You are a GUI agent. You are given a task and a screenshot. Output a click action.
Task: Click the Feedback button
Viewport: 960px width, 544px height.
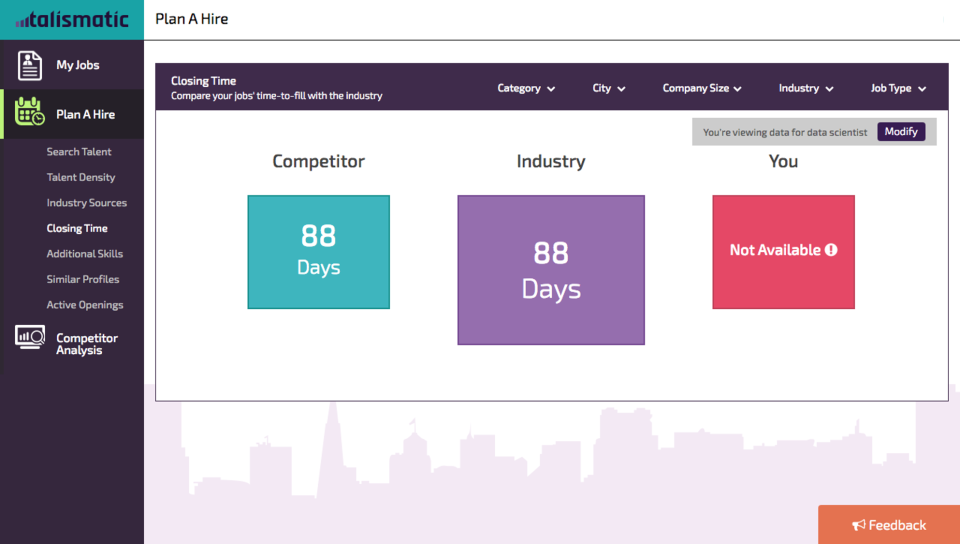pyautogui.click(x=889, y=524)
